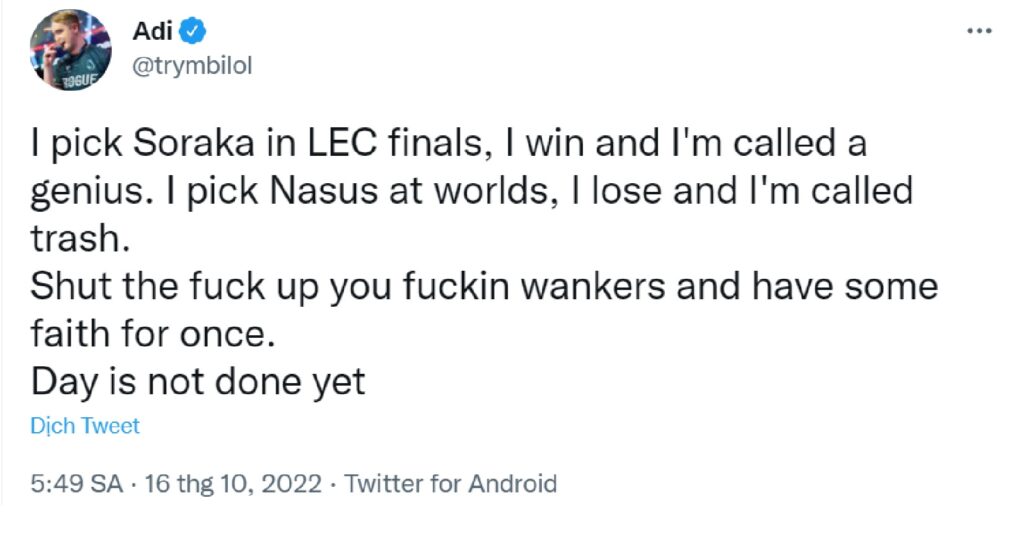Click the 5:49 SA timestamp
The width and height of the screenshot is (1024, 534).
(x=76, y=485)
